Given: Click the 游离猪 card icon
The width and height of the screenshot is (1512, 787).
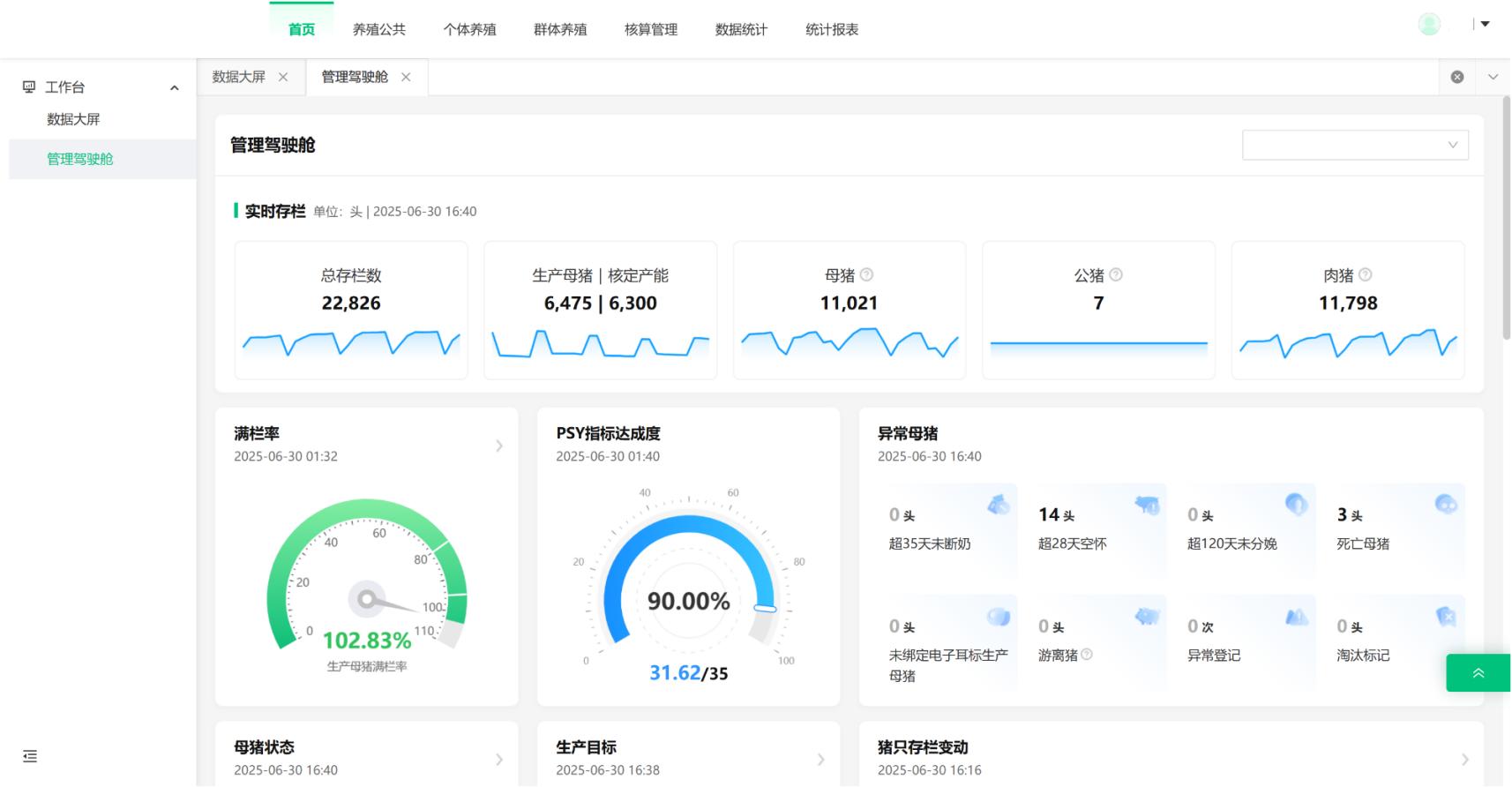Looking at the screenshot, I should click(1147, 617).
